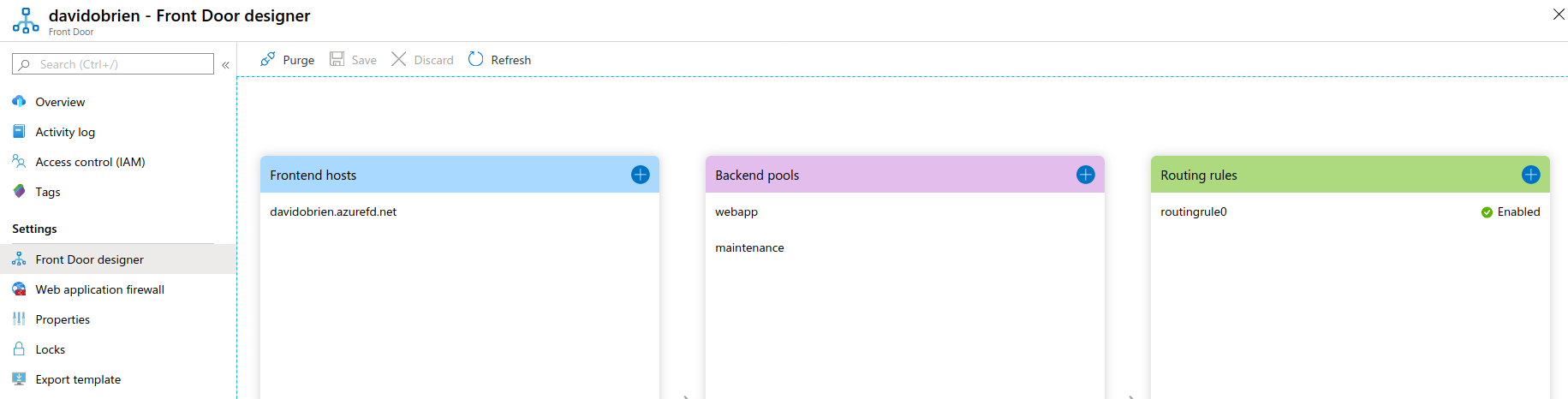Open the Export template menu item
The height and width of the screenshot is (399, 1568).
click(118, 379)
